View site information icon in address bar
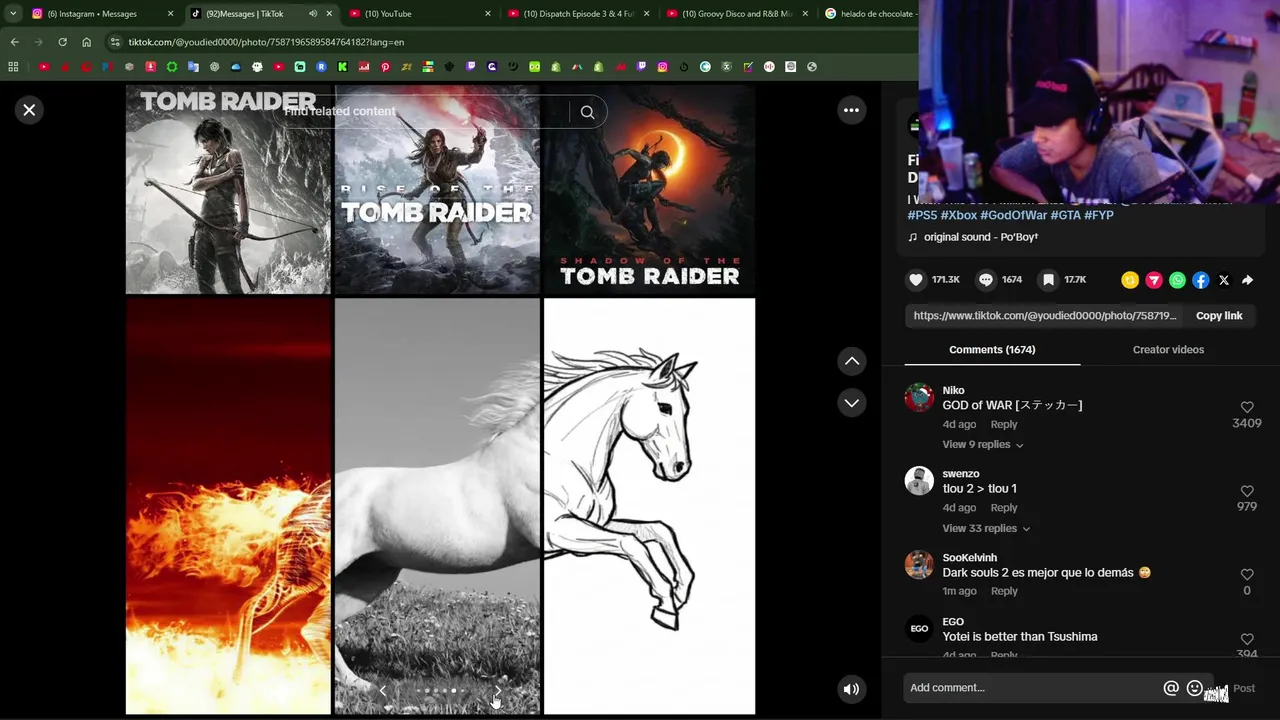1280x720 pixels. [115, 42]
